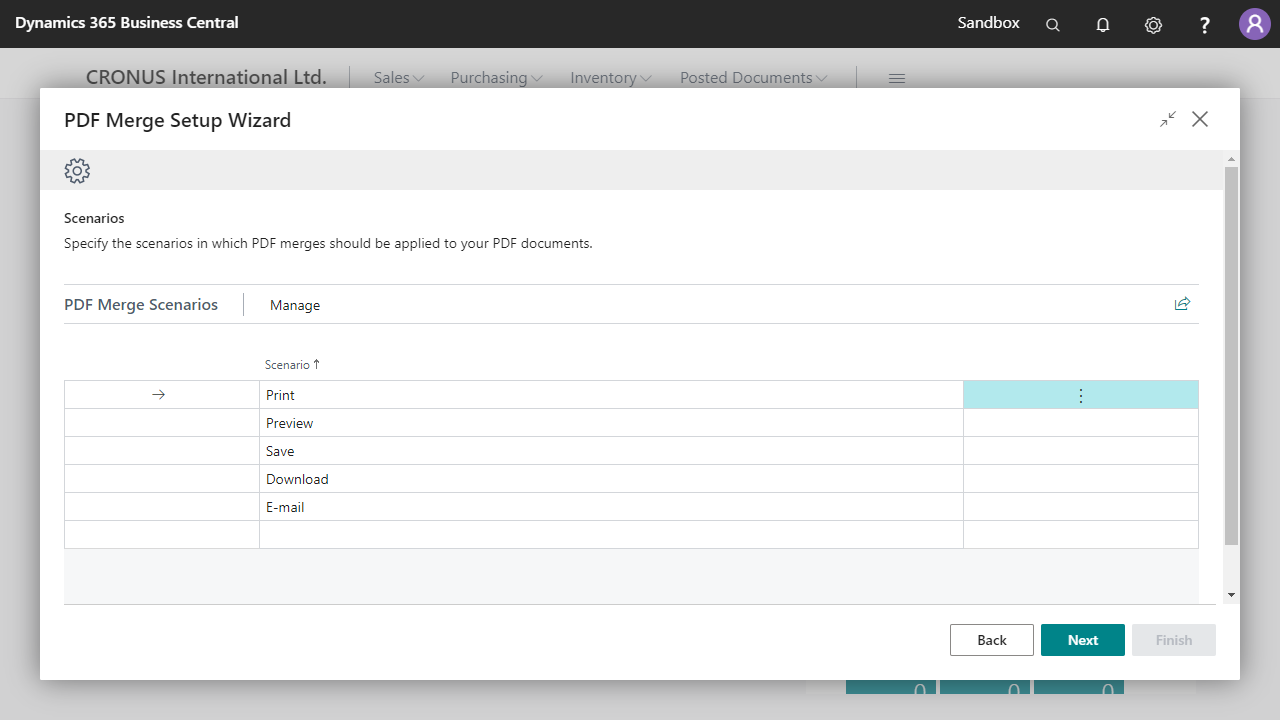Open the Settings gear in top bar
The image size is (1280, 720).
(1153, 25)
